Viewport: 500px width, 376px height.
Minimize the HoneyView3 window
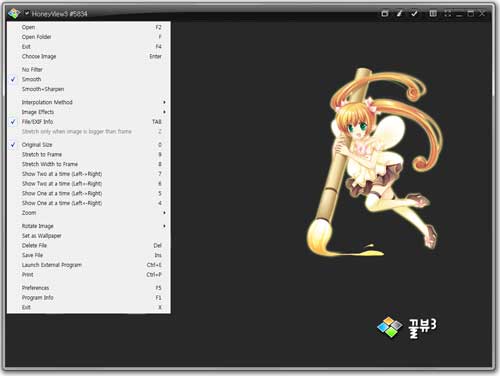tap(459, 13)
